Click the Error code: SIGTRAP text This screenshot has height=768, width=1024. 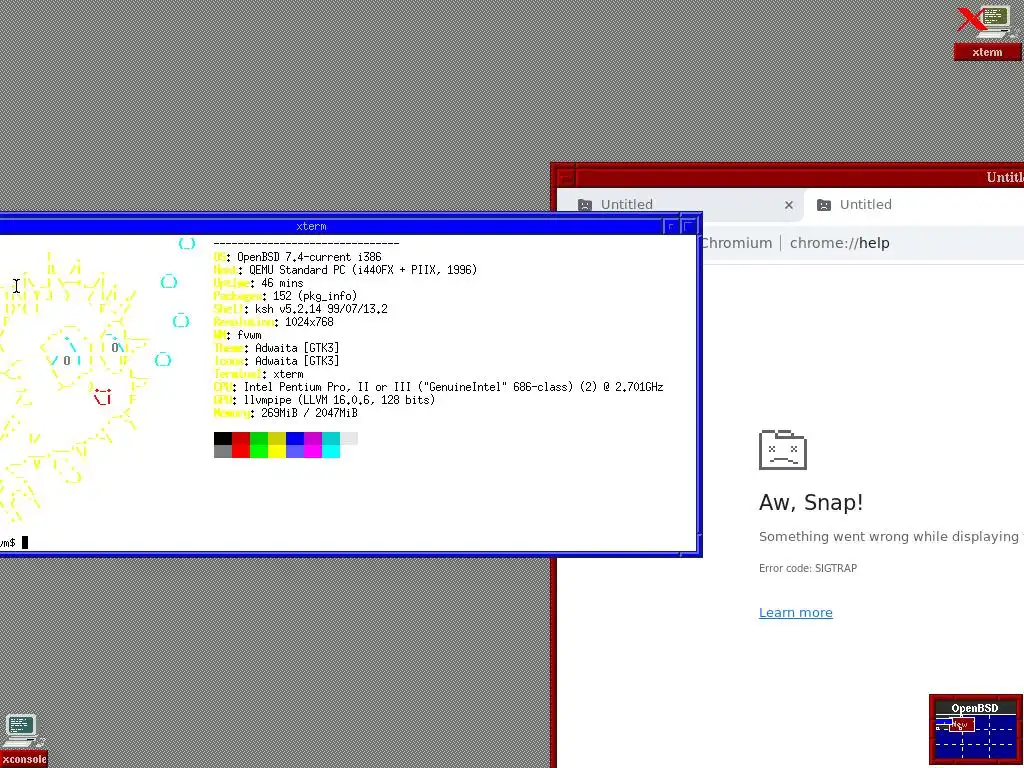coord(807,568)
